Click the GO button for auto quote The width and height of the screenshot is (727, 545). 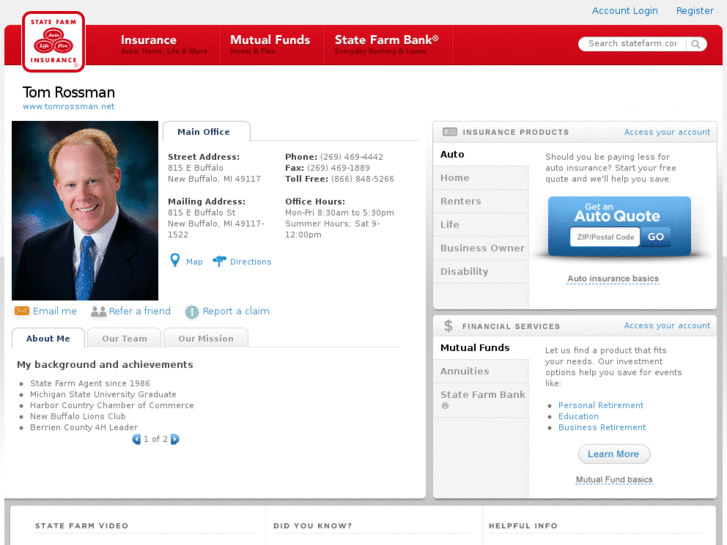pos(656,237)
